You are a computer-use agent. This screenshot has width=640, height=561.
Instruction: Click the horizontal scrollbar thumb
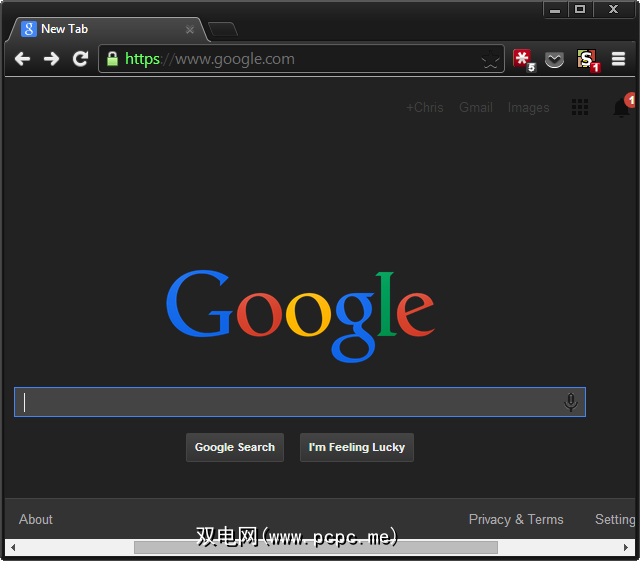tap(316, 547)
